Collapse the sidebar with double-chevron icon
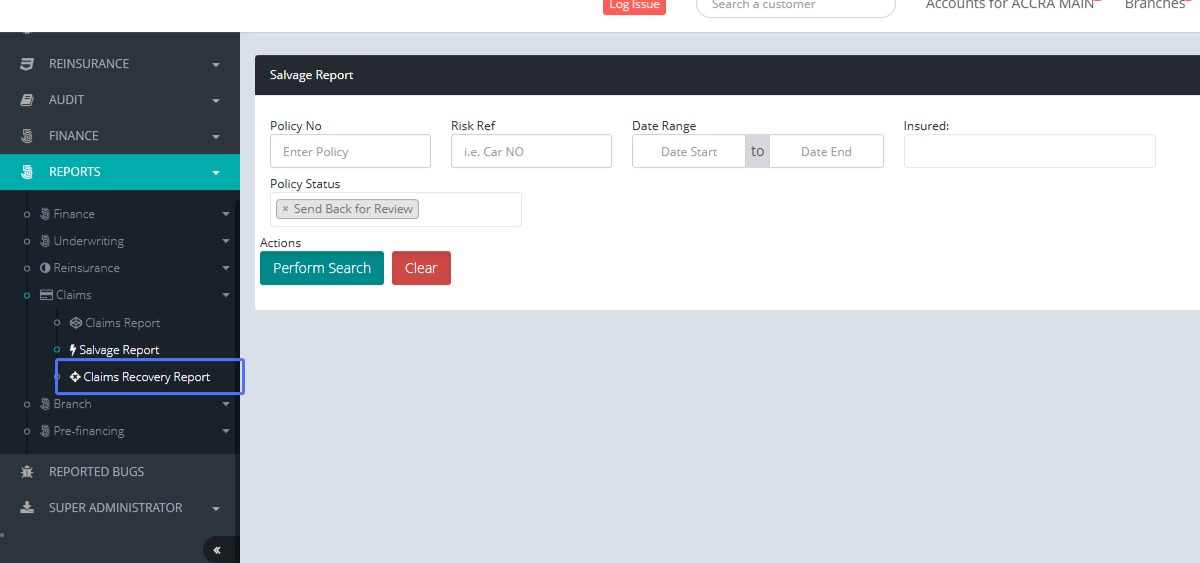 click(217, 550)
